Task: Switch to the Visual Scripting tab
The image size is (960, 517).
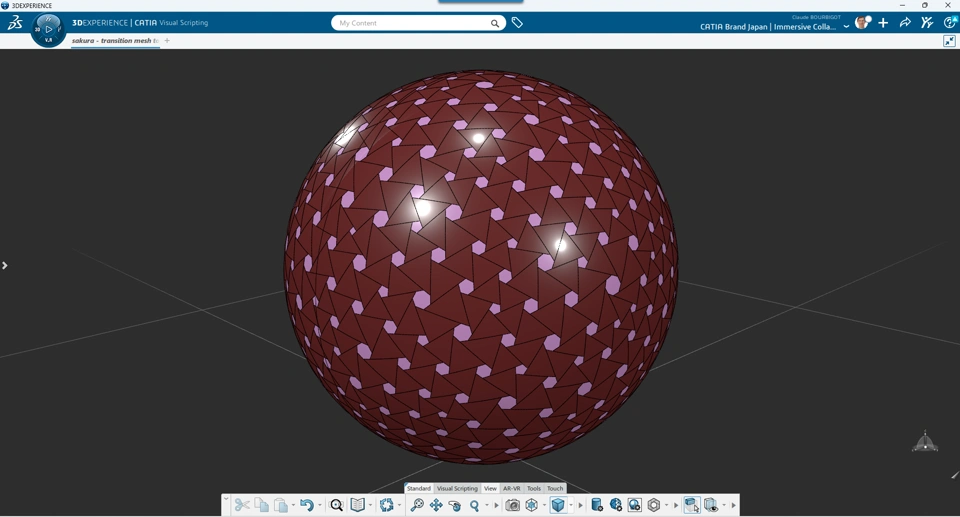Action: 457,488
